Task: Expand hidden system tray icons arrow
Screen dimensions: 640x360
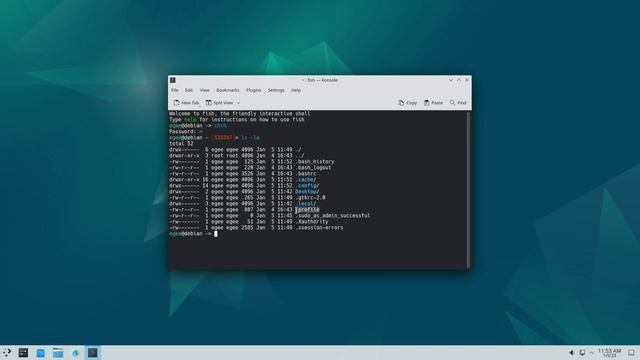Action: pyautogui.click(x=591, y=353)
